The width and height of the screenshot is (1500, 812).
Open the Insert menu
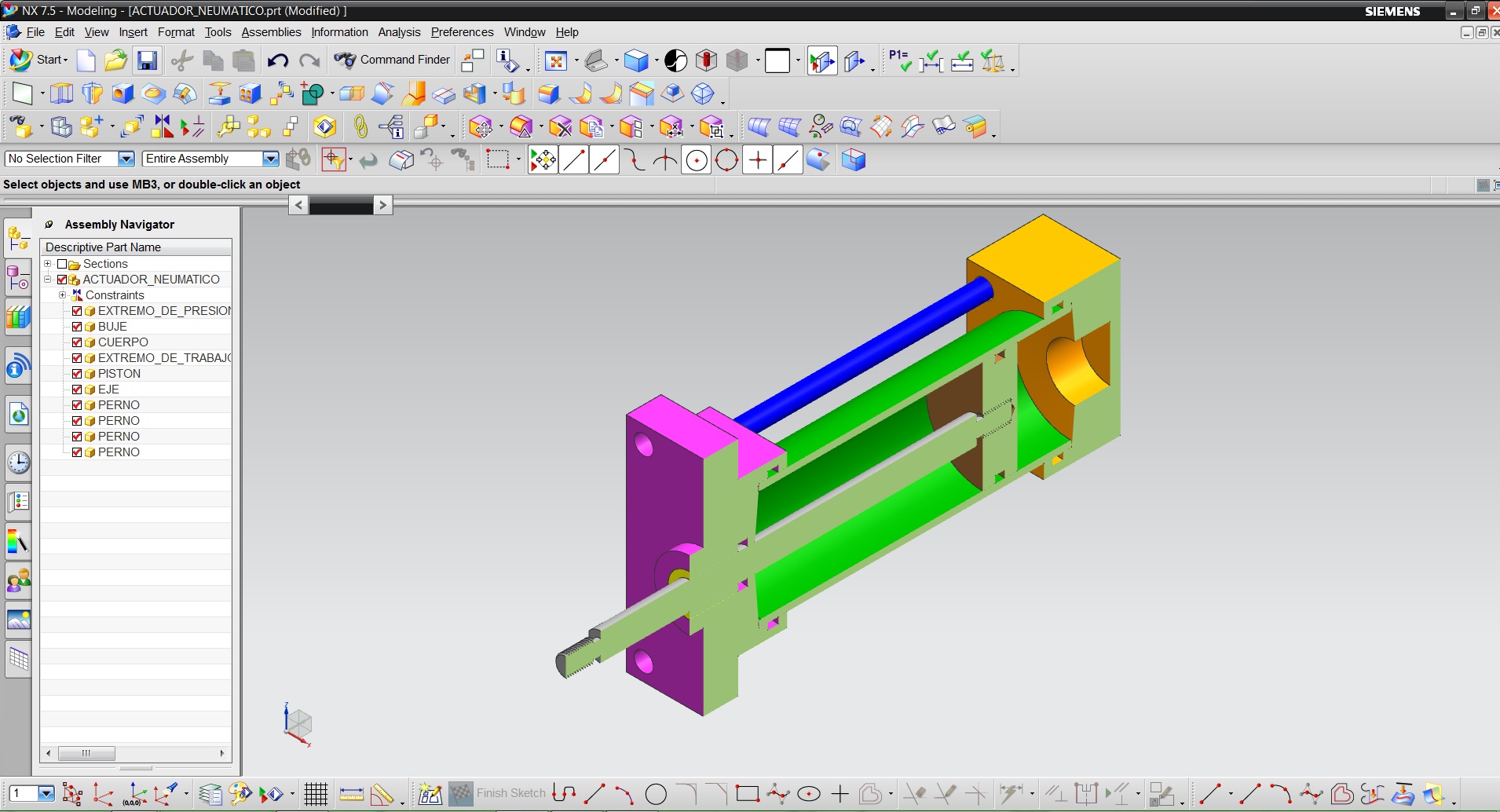click(x=133, y=32)
